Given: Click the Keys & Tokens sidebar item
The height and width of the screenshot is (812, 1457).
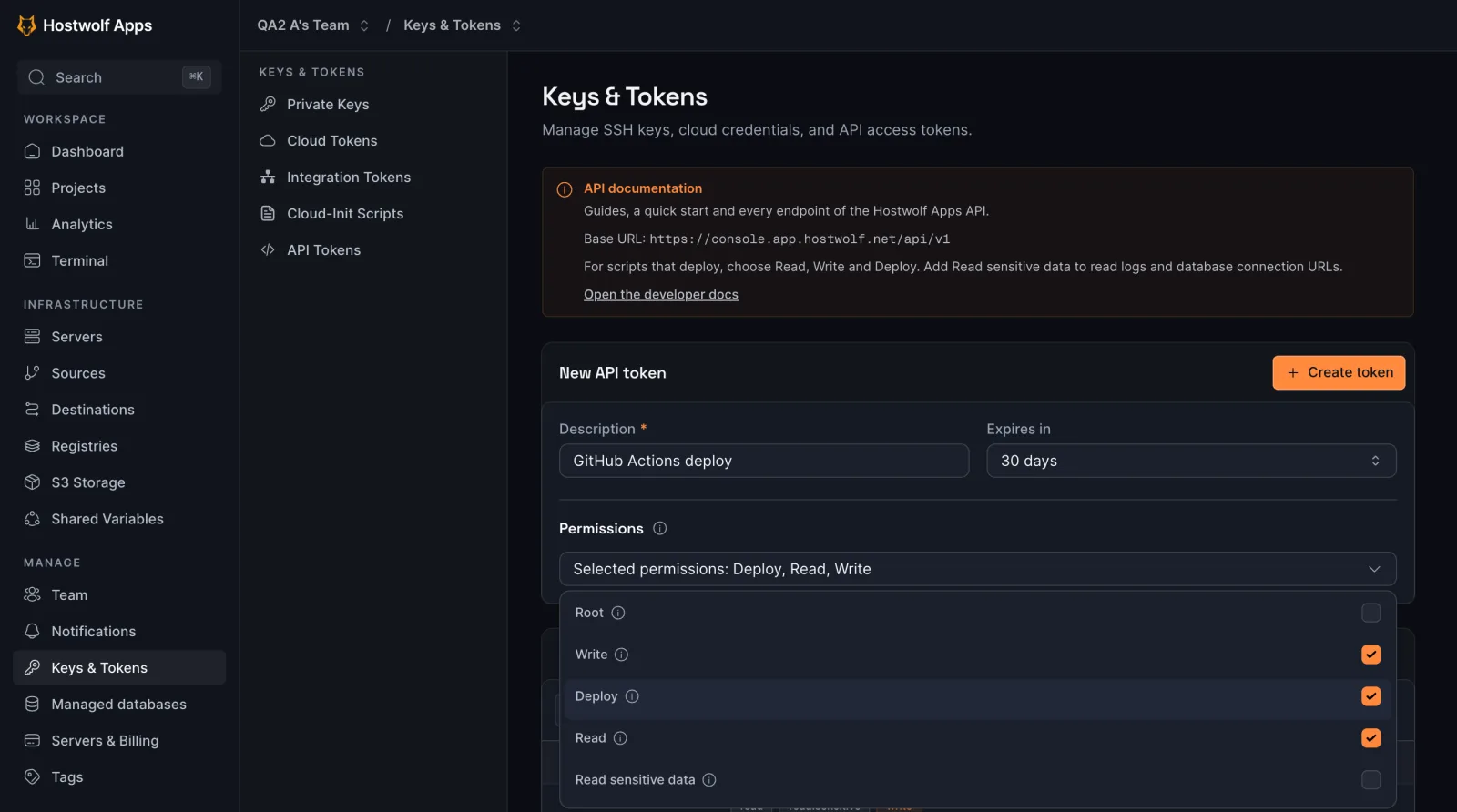Looking at the screenshot, I should coord(119,667).
